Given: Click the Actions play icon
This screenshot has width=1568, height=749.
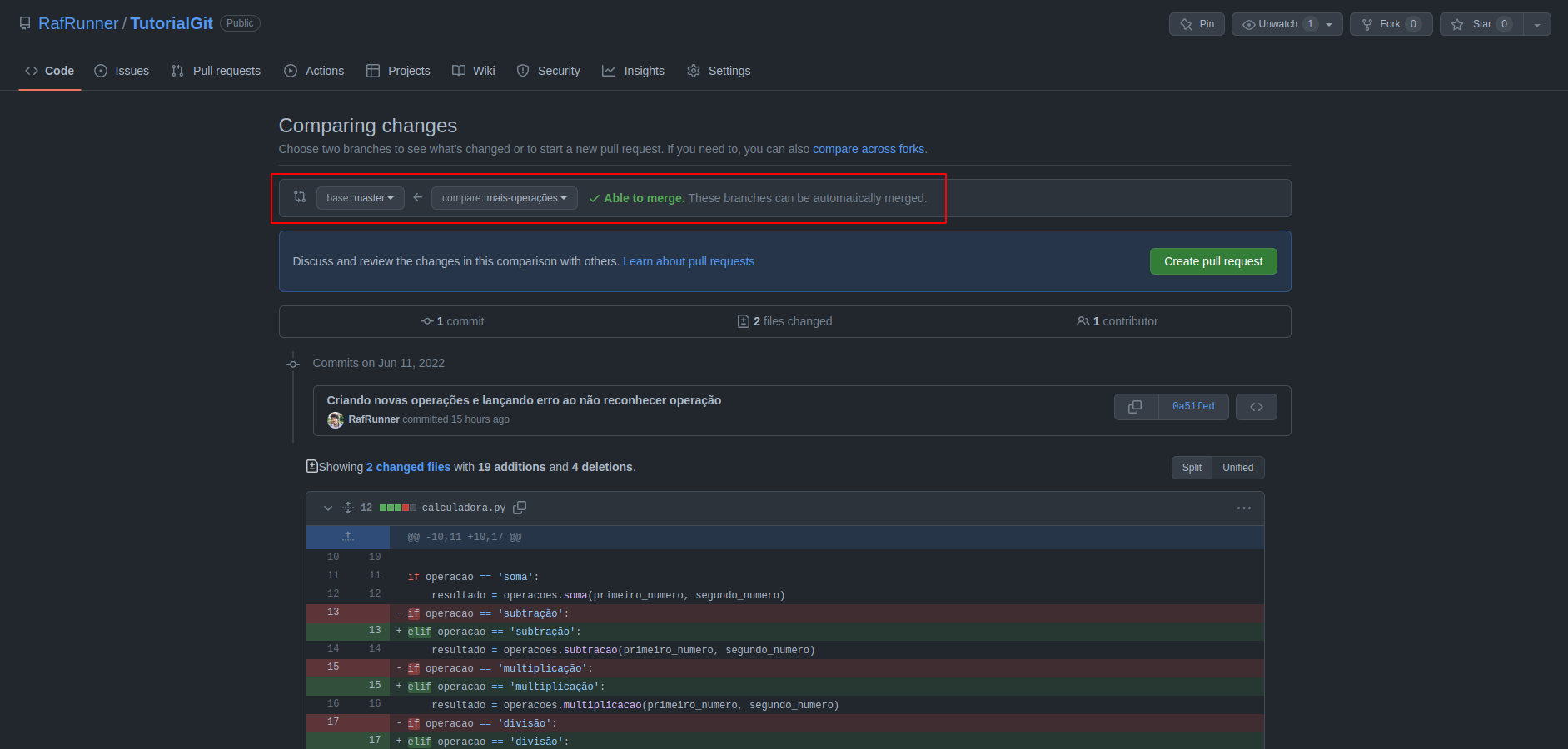Looking at the screenshot, I should tap(291, 71).
